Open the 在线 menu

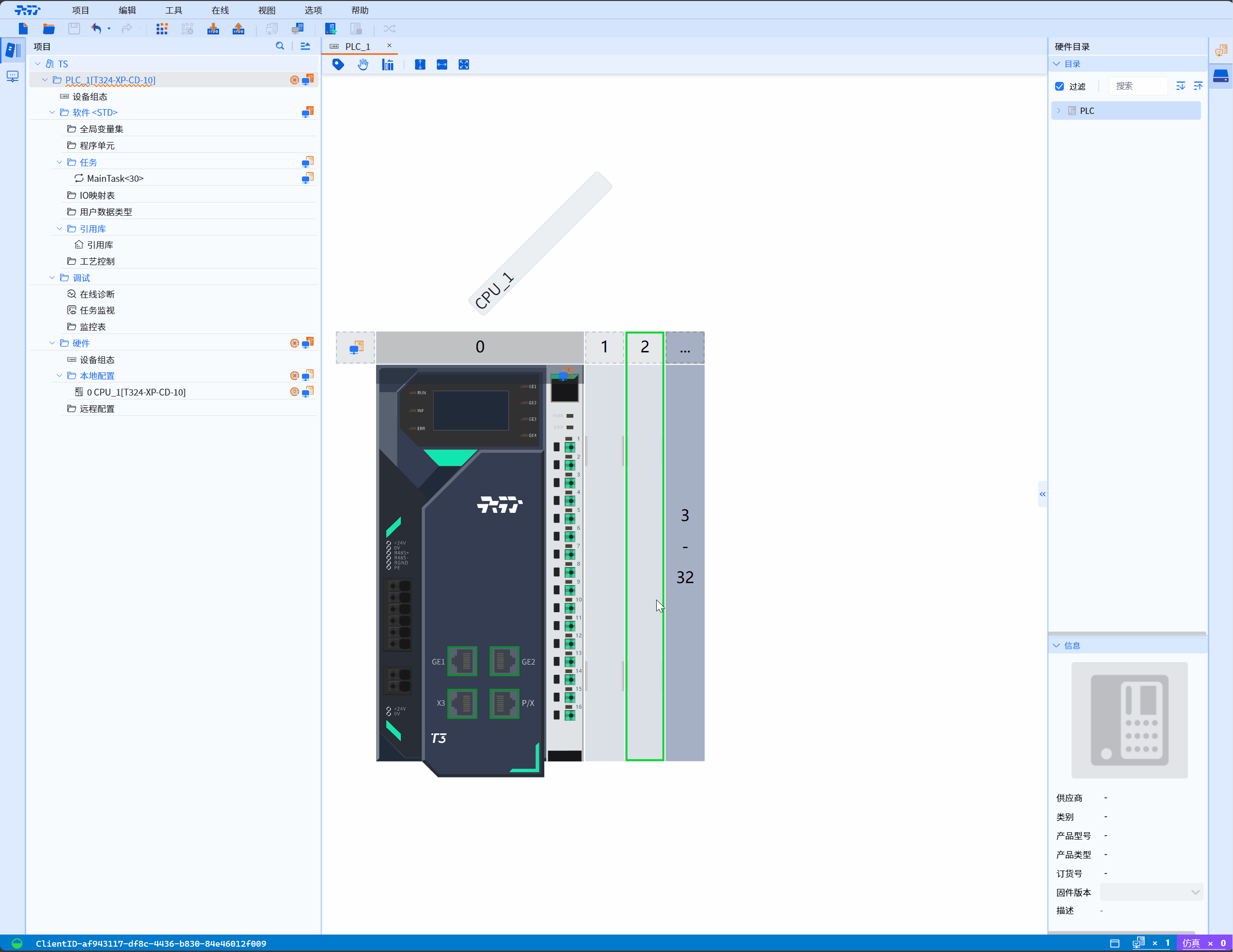(220, 10)
